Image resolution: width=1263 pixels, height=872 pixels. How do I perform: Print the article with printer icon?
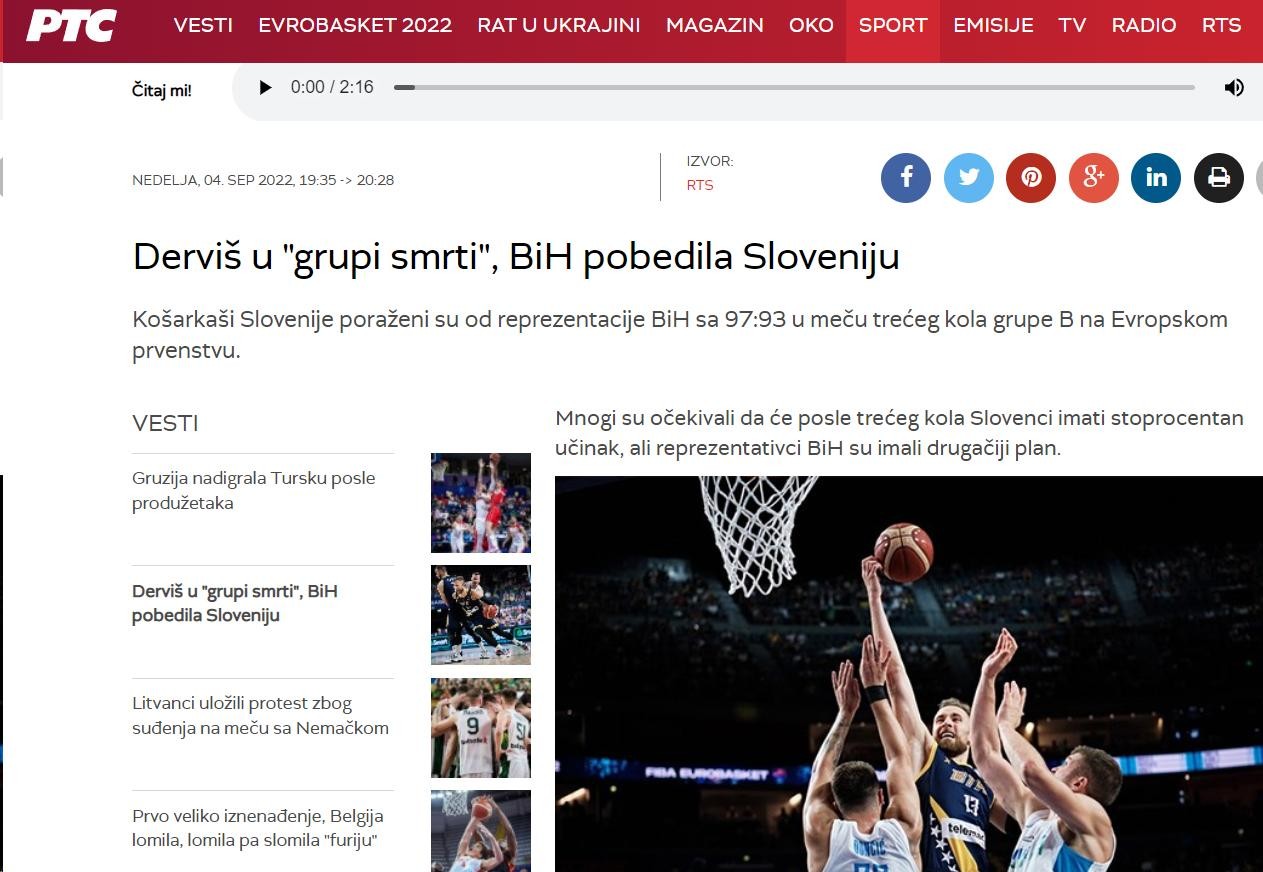(x=1219, y=178)
